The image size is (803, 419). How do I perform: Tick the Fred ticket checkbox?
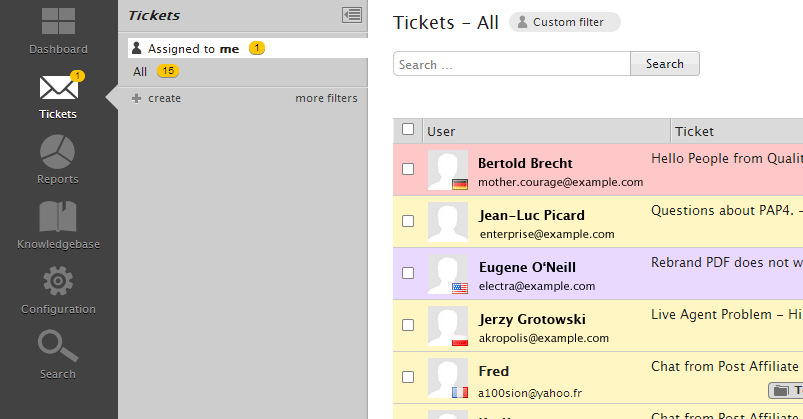[x=408, y=377]
